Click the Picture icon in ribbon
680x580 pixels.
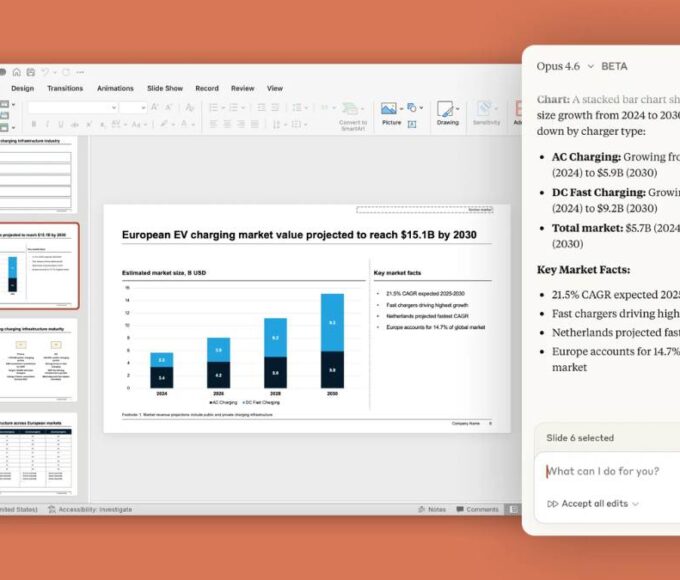point(389,108)
